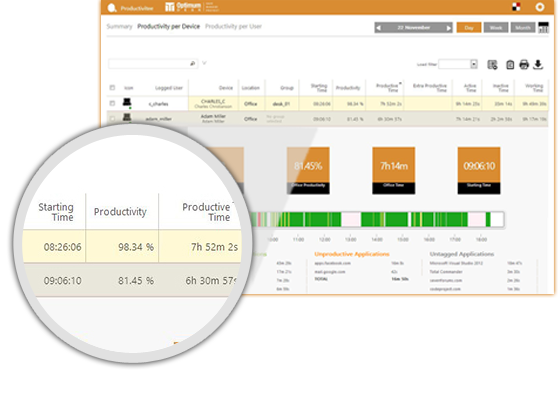560x396 pixels.
Task: Click the Unproductive Applications heading
Action: coord(352,254)
